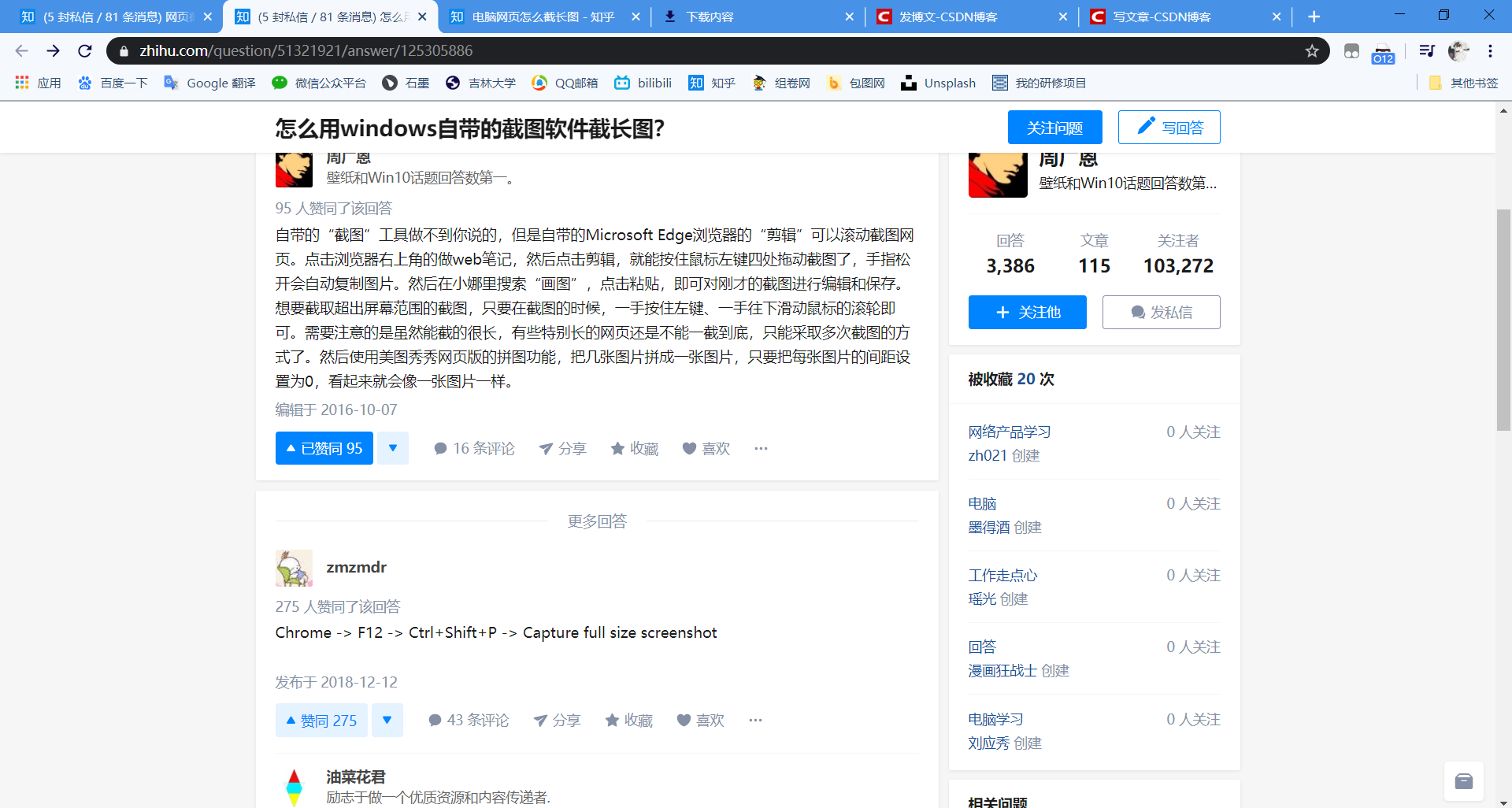The height and width of the screenshot is (808, 1512).
Task: Share zmzmdr's answer via 分享
Action: (x=557, y=721)
